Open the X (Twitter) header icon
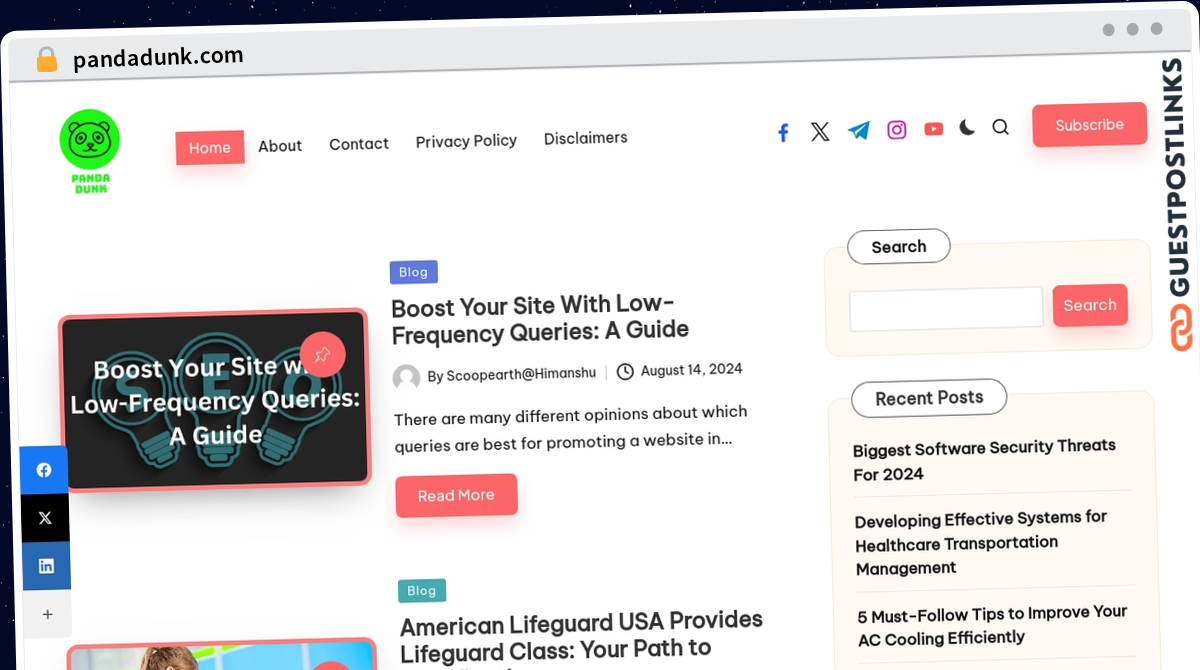Viewport: 1200px width, 670px height. point(820,131)
